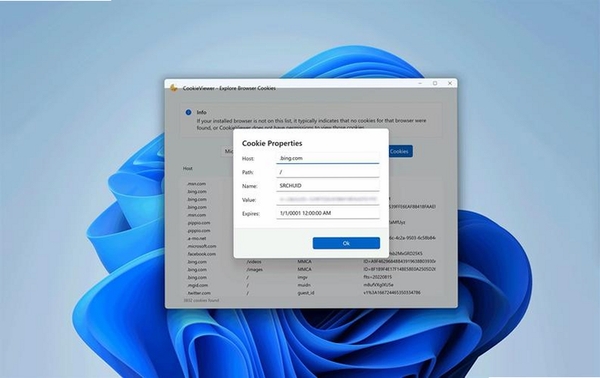Viewport: 600px width, 378px height.
Task: Click the Cookie Properties dialog title
Action: tap(272, 143)
